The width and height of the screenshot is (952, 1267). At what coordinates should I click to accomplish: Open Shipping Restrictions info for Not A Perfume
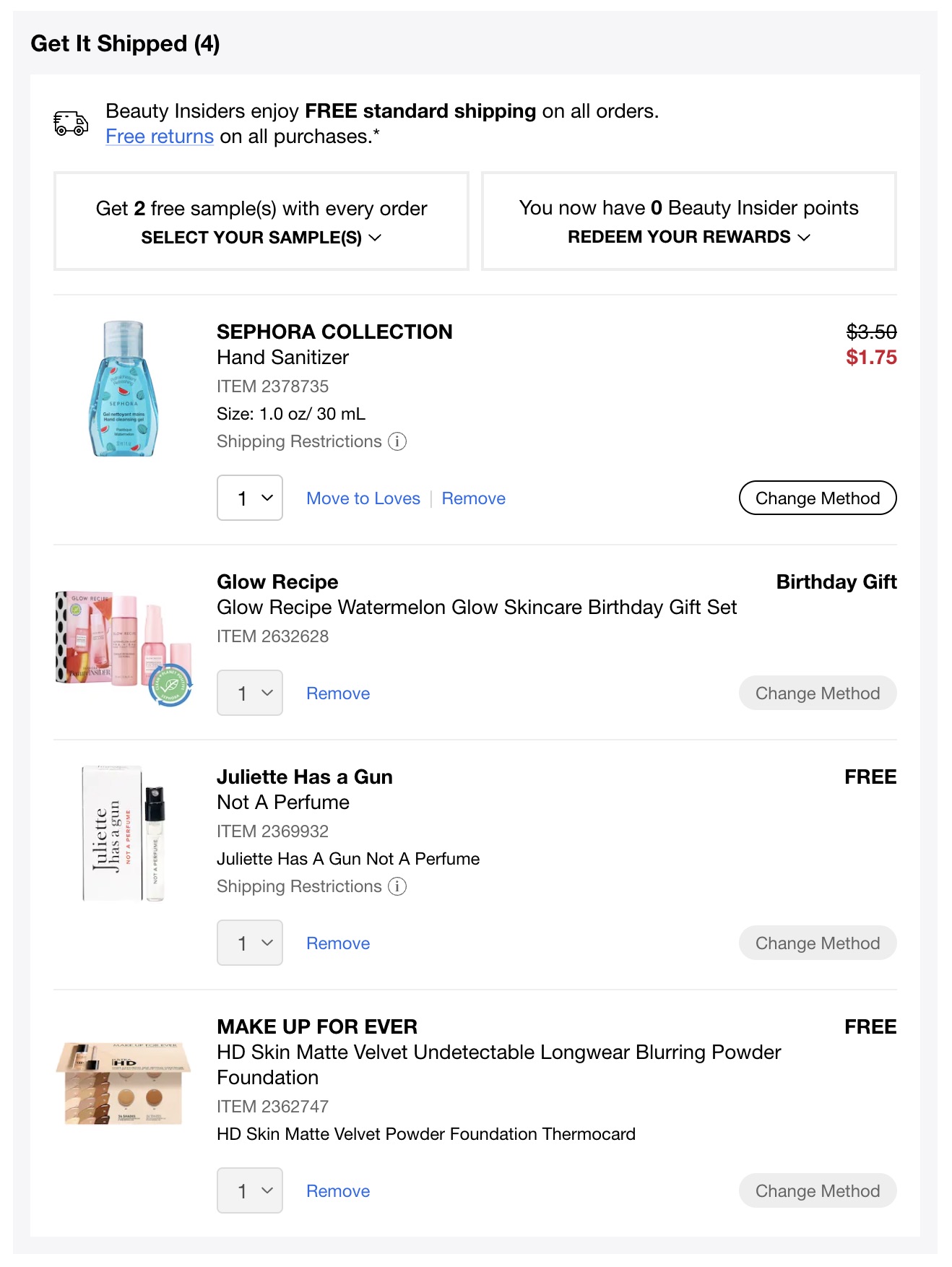(x=397, y=886)
